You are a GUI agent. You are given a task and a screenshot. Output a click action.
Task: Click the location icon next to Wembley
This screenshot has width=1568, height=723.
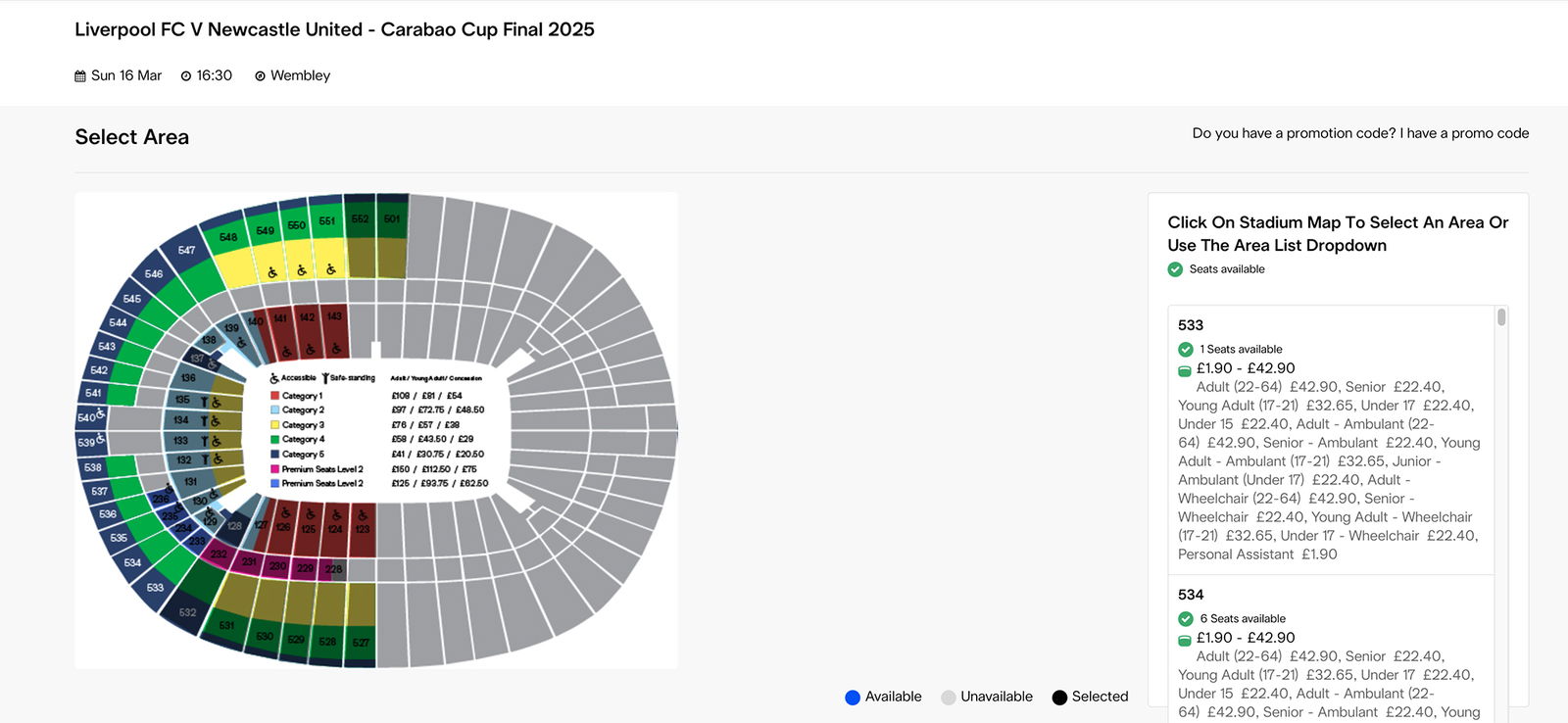click(259, 75)
